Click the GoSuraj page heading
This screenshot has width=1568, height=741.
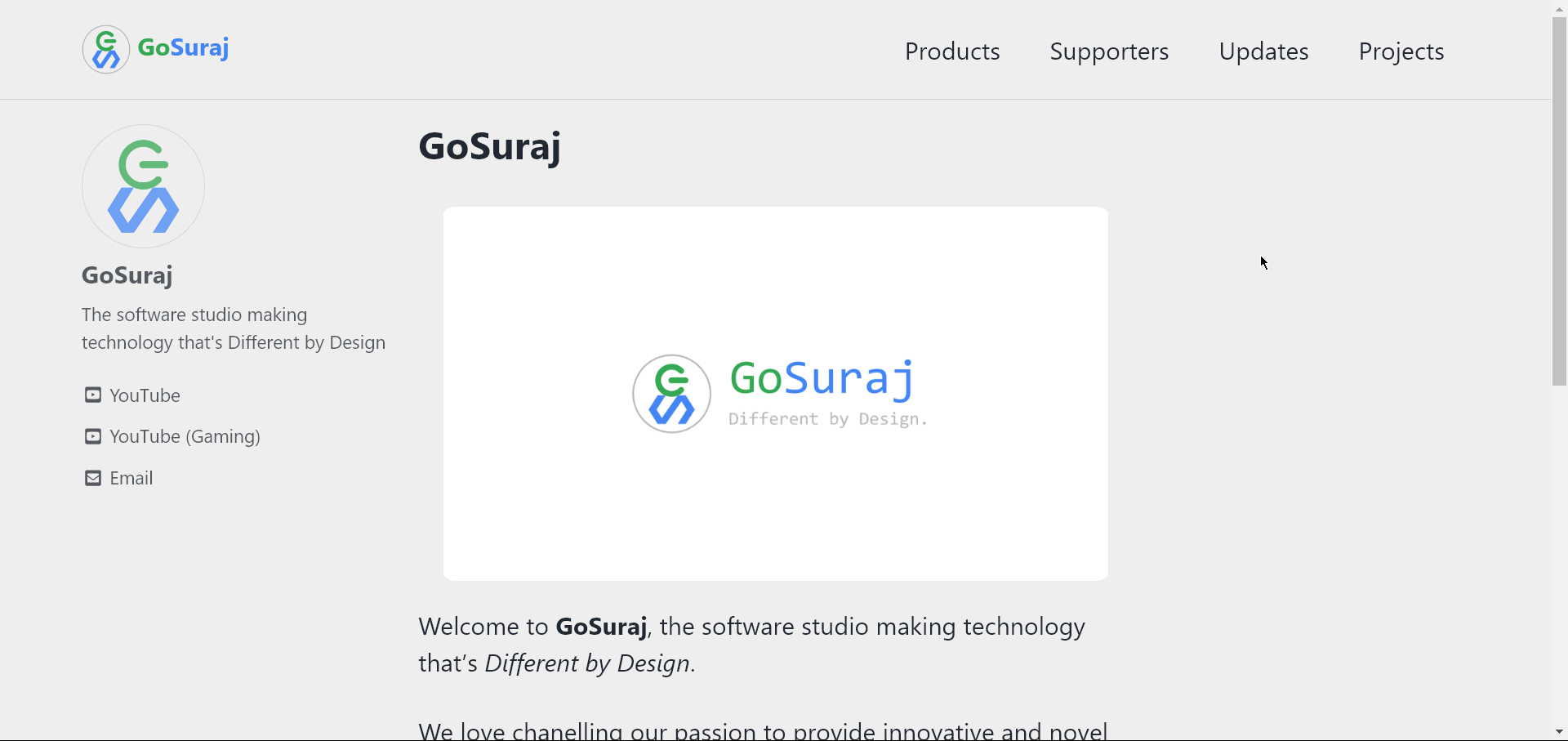[x=489, y=146]
